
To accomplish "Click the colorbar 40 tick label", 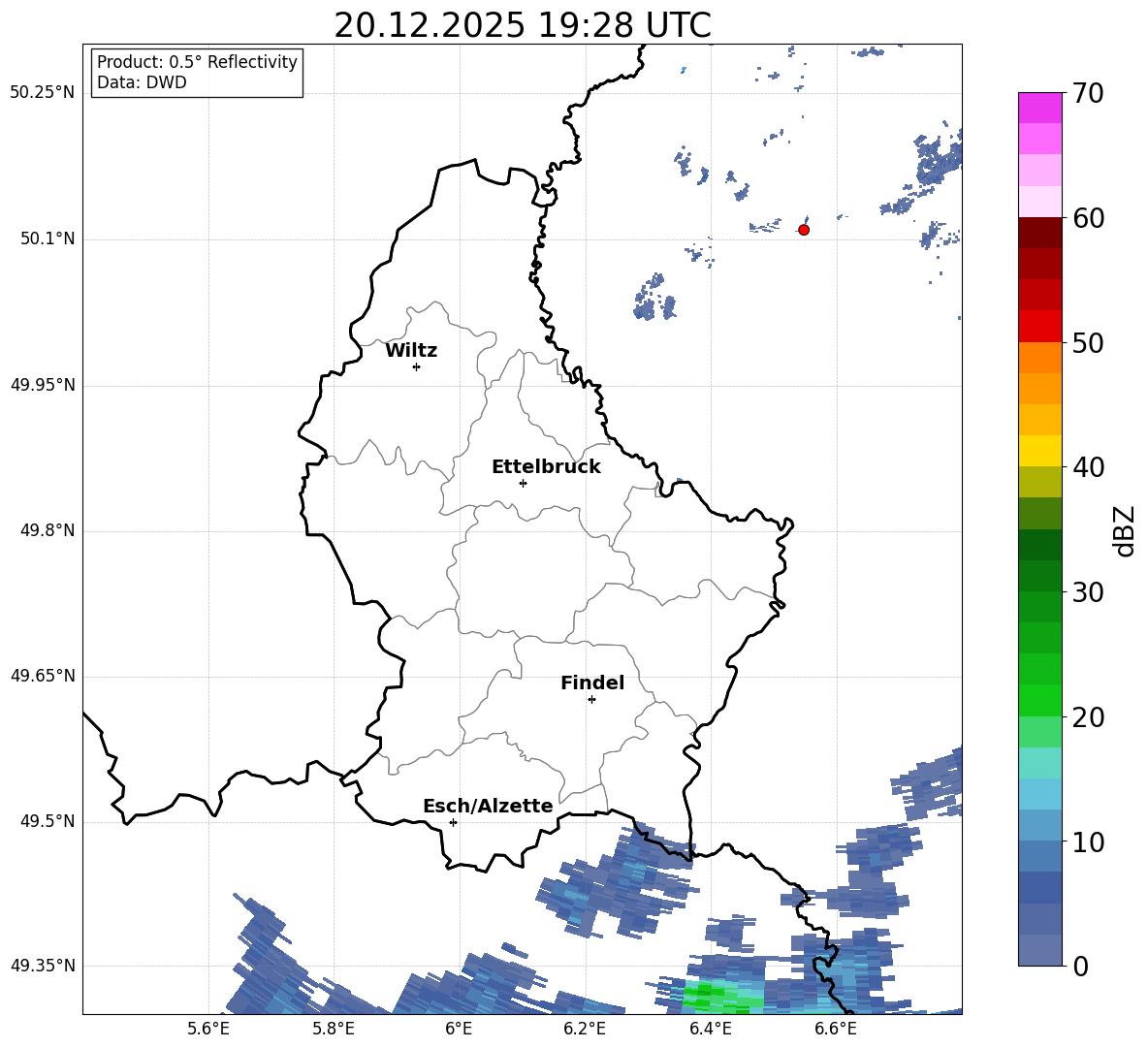I will tap(1088, 467).
